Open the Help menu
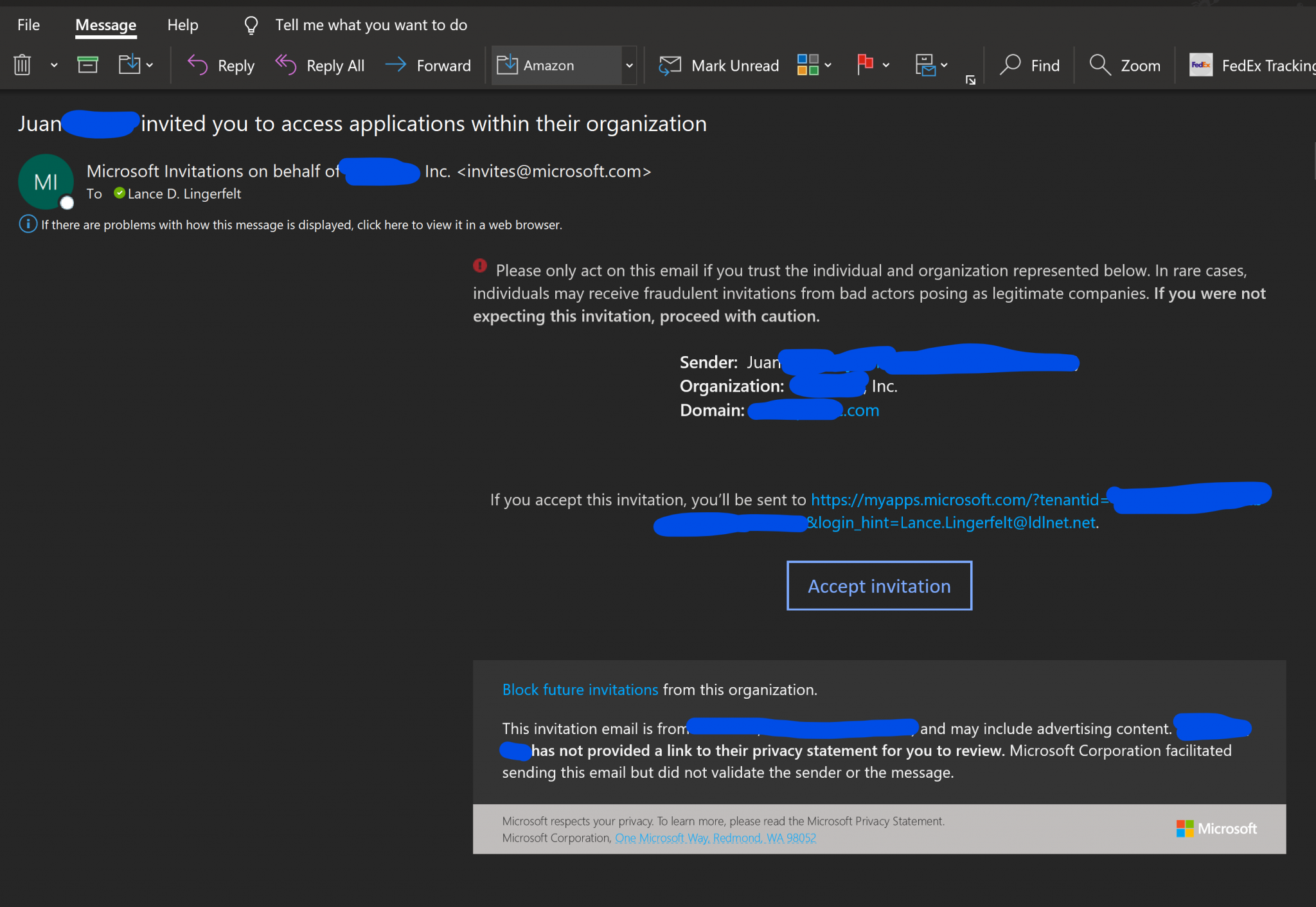Screen dimensions: 1316x907 [182, 24]
